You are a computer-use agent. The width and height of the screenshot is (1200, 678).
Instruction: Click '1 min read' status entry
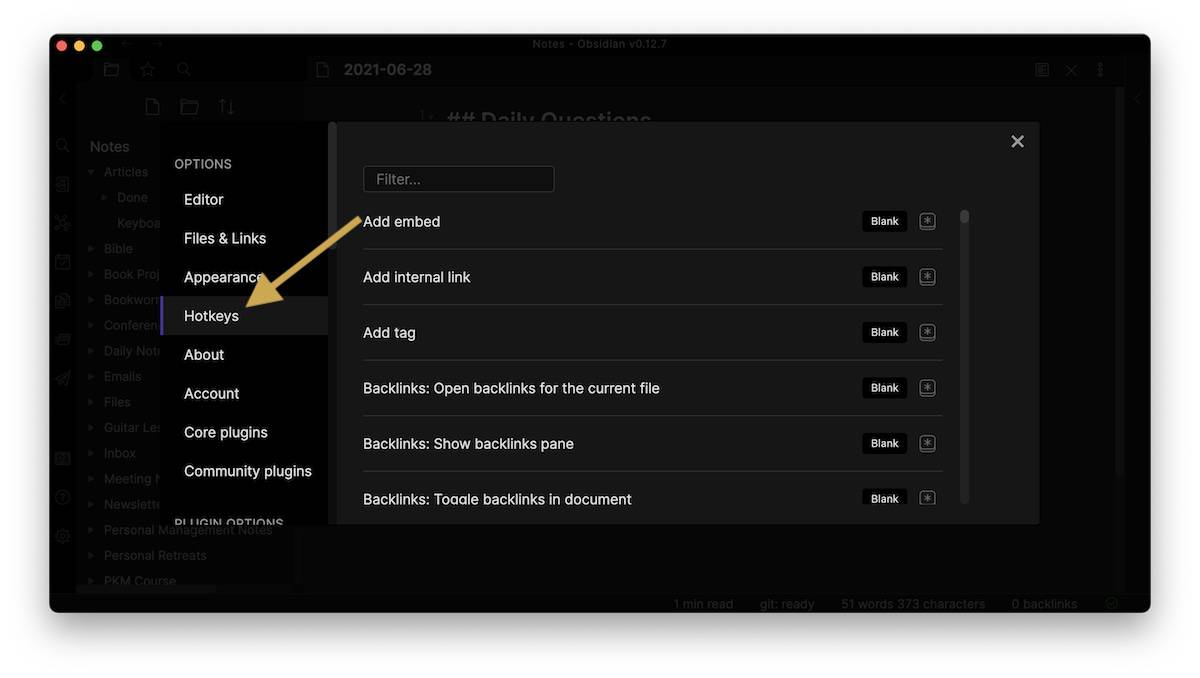[x=703, y=604]
